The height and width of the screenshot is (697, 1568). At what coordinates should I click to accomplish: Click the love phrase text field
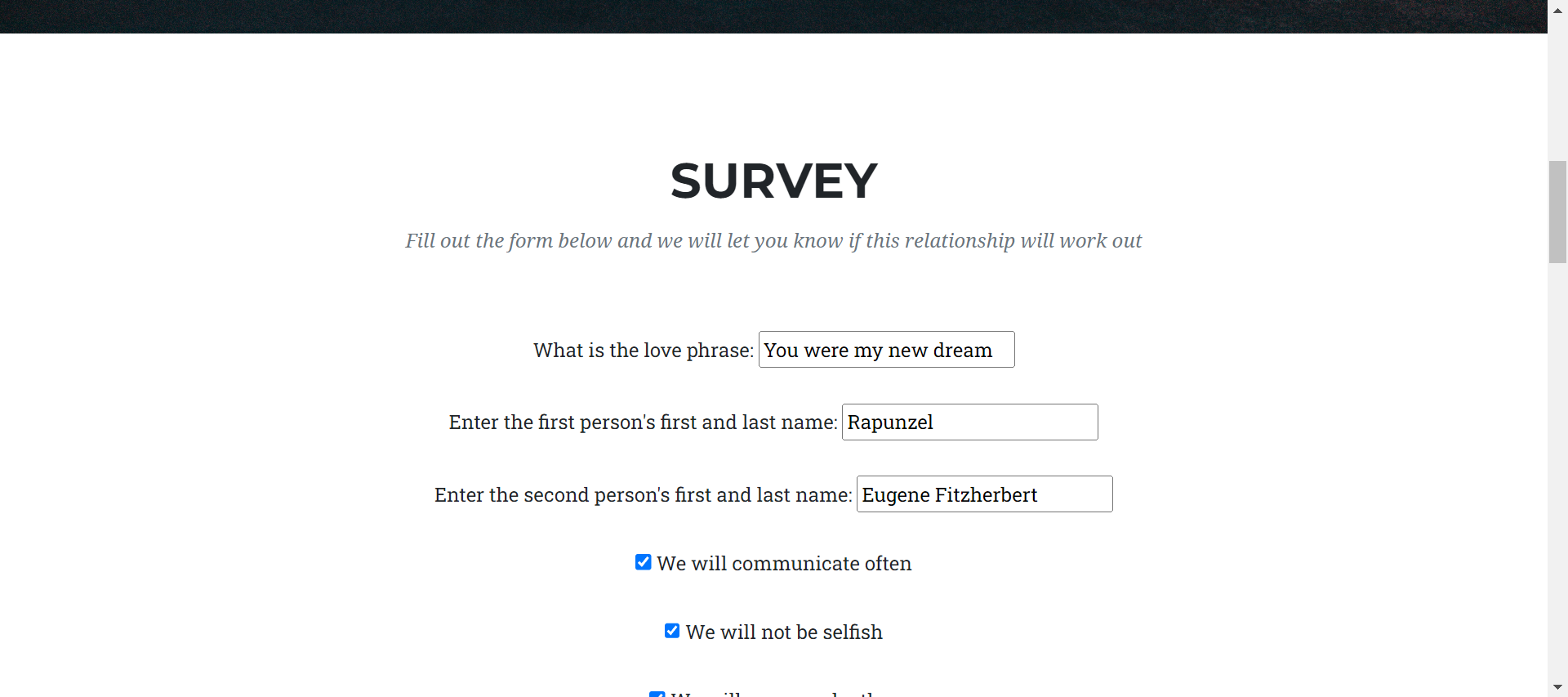tap(886, 350)
